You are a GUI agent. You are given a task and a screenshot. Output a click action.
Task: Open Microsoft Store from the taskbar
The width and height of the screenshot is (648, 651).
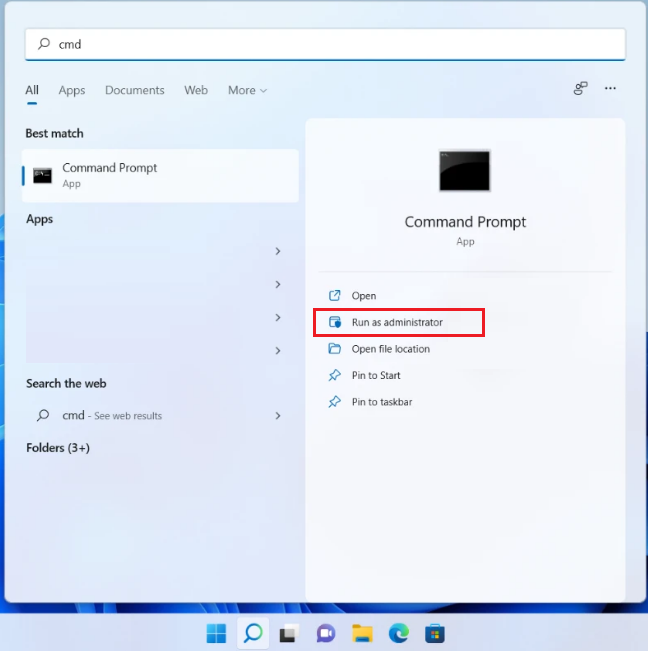(x=435, y=634)
